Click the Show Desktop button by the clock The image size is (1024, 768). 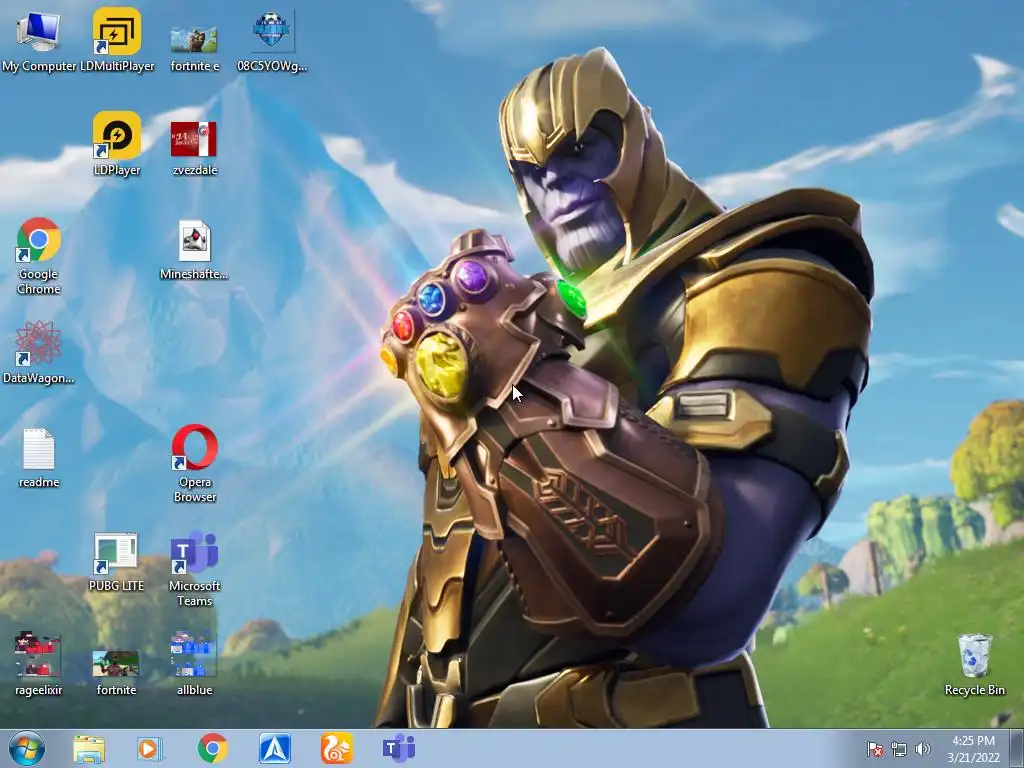pyautogui.click(x=1016, y=749)
